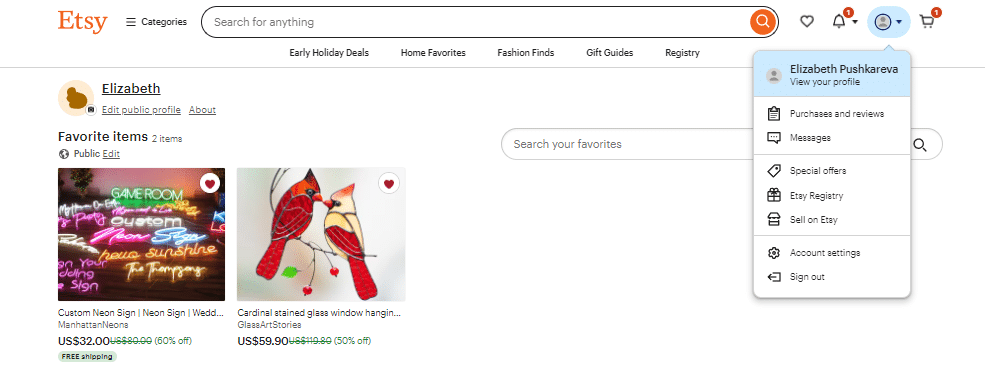
Task: Unfavorite the Custom Neon Sign item
Action: (210, 184)
